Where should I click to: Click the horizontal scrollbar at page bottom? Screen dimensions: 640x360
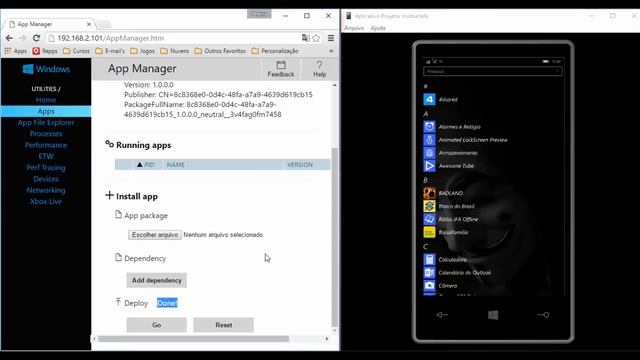pyautogui.click(x=193, y=339)
